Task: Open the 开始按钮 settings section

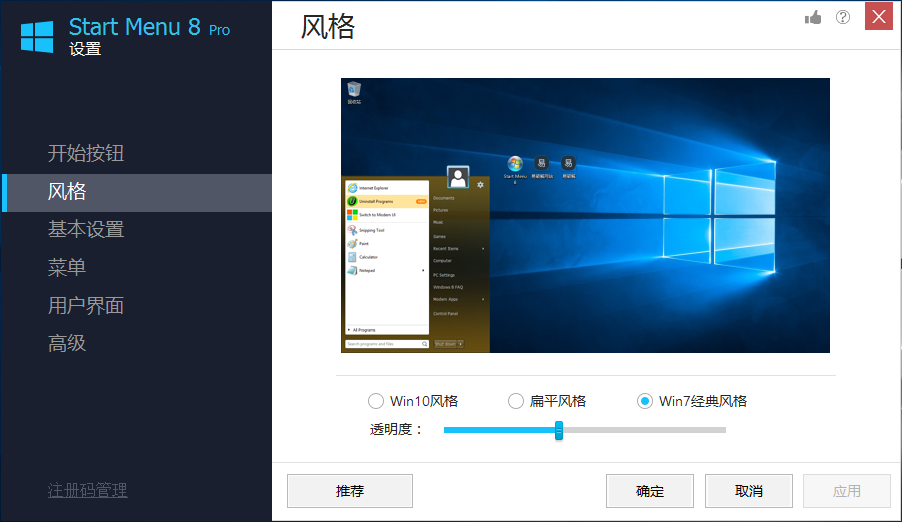Action: coord(86,154)
